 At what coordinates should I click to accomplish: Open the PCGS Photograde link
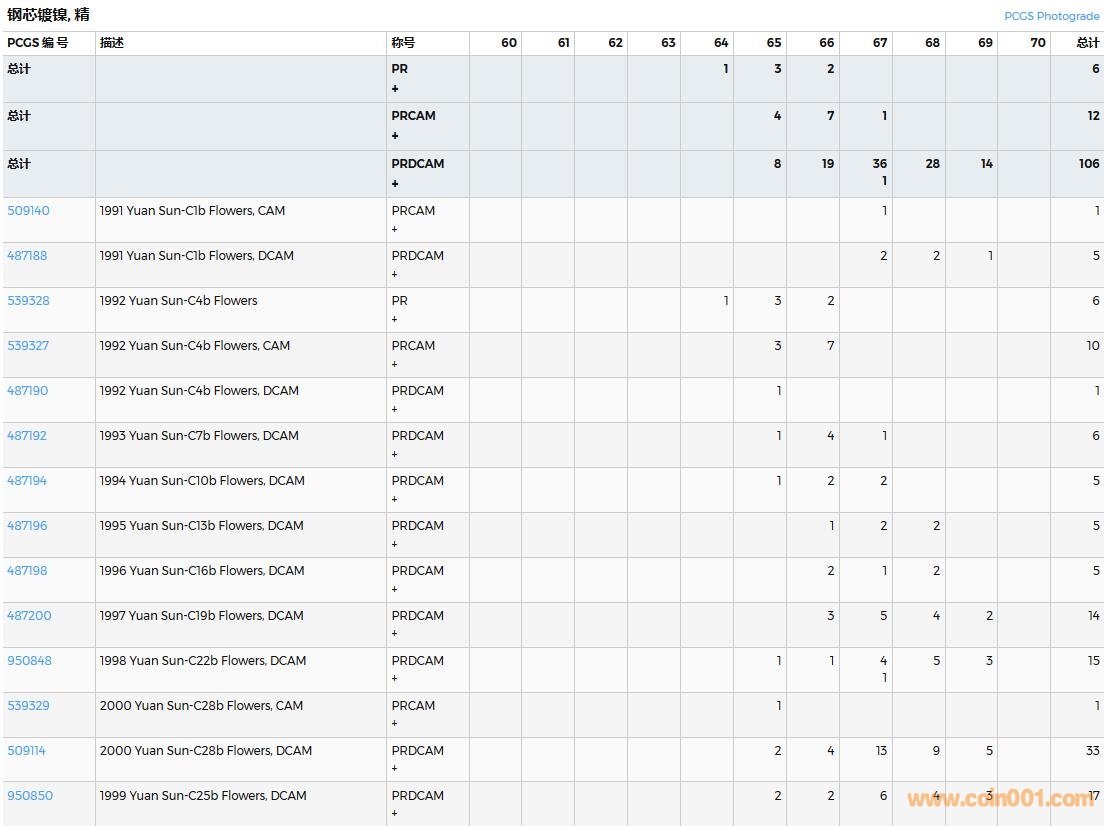1051,16
